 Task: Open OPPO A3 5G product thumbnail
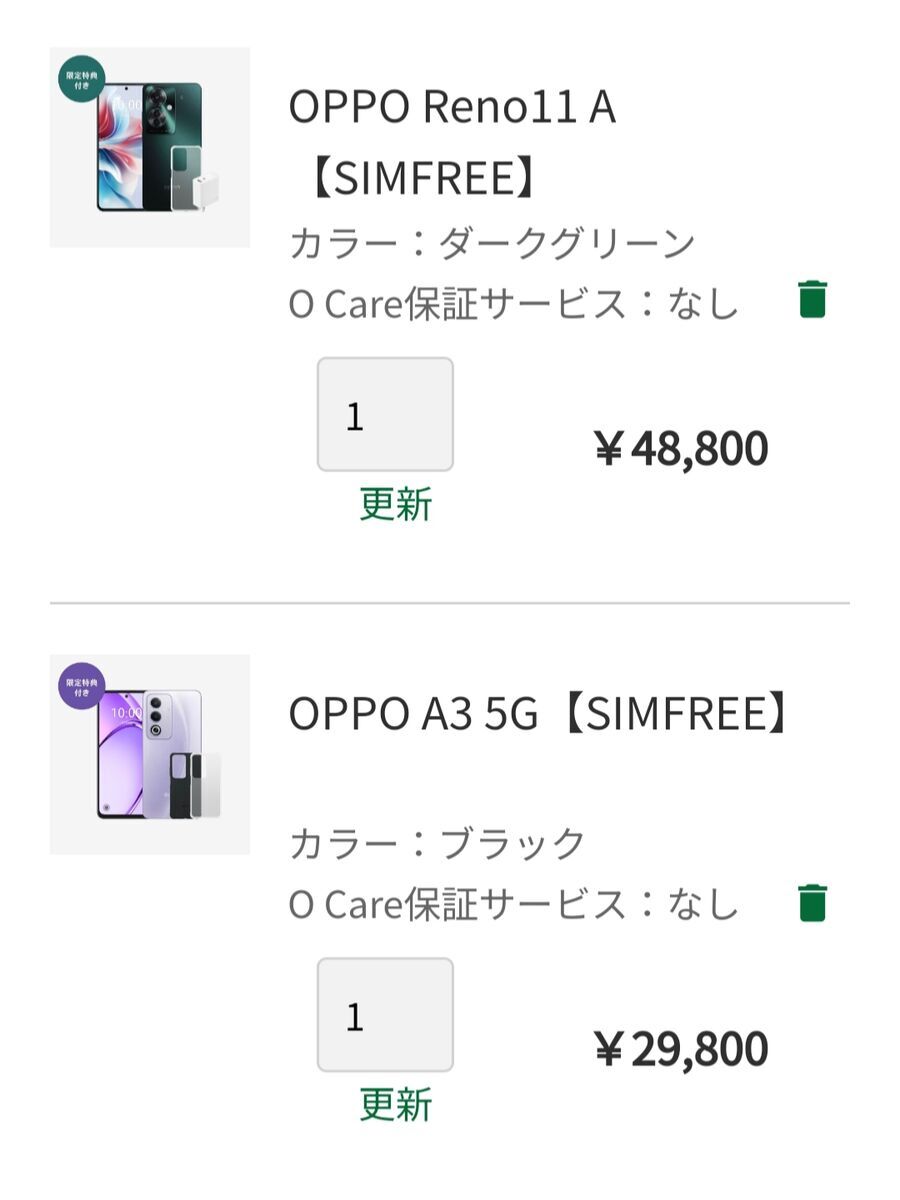click(x=150, y=754)
